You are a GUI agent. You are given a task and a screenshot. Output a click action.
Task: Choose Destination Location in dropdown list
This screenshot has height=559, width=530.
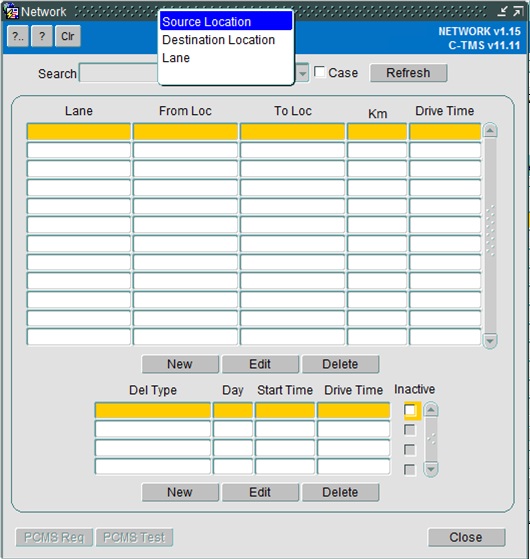pos(226,40)
